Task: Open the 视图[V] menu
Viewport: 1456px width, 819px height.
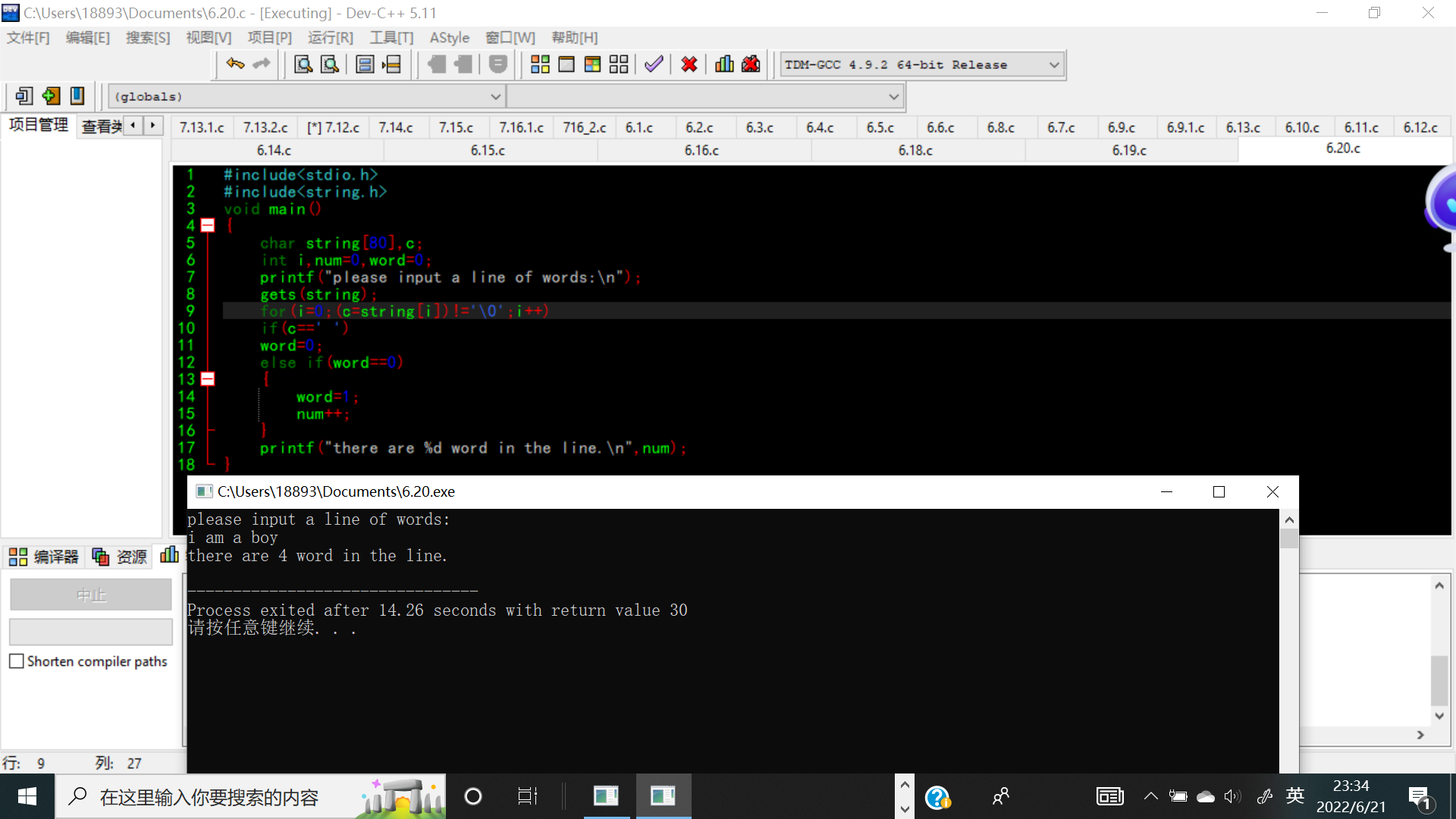Action: click(x=209, y=38)
